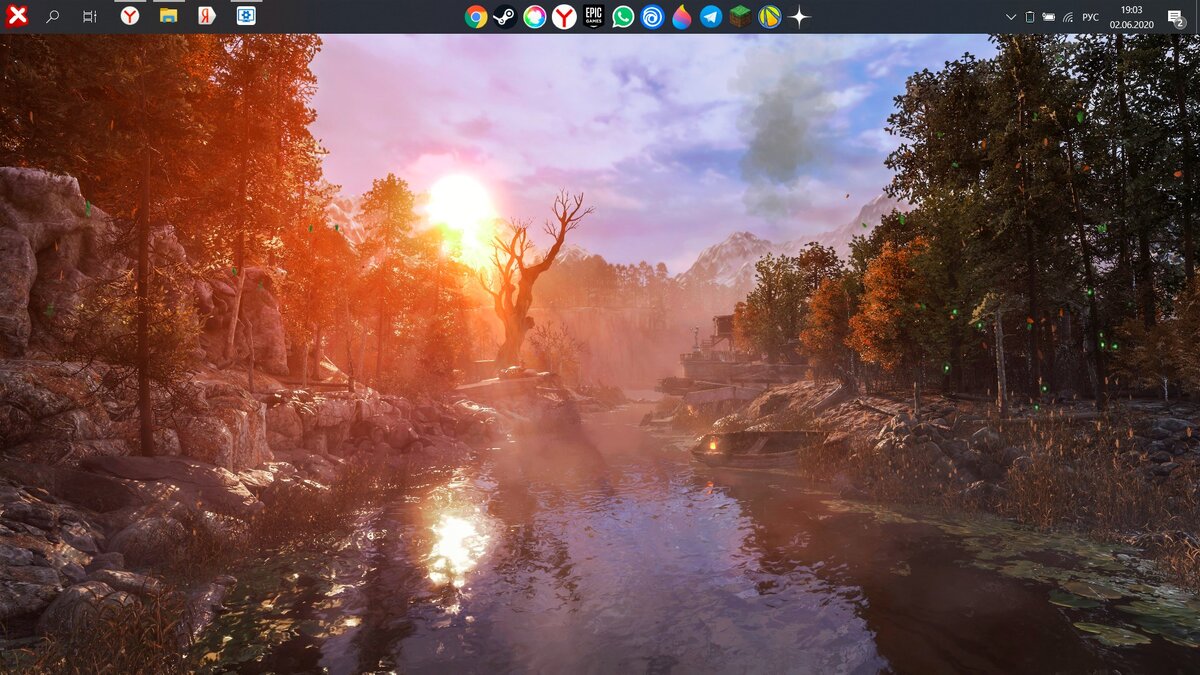Click the USB device tray icon
The image size is (1200, 675).
1030,17
